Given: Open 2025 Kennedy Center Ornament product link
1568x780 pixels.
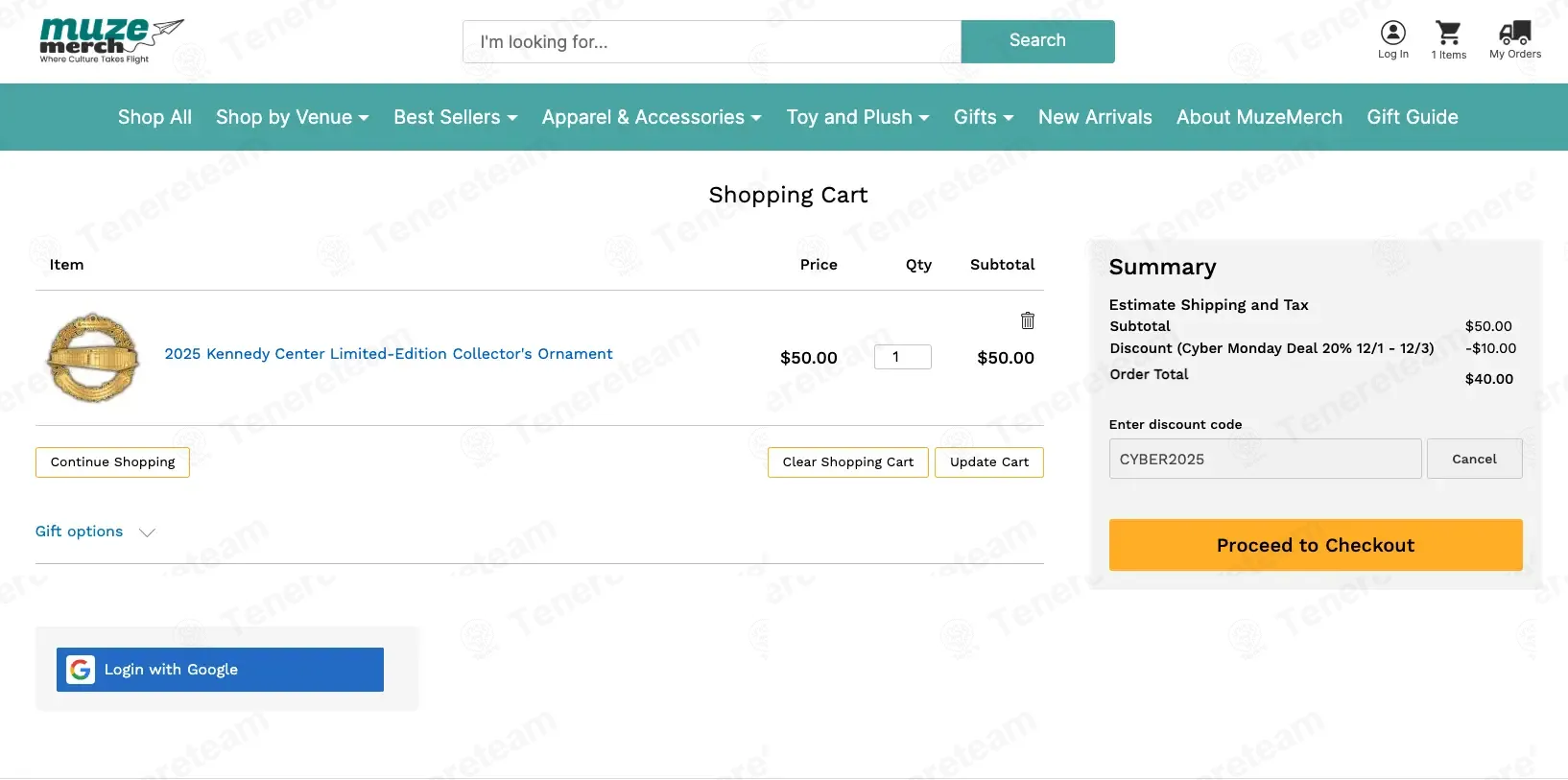Looking at the screenshot, I should tap(389, 354).
